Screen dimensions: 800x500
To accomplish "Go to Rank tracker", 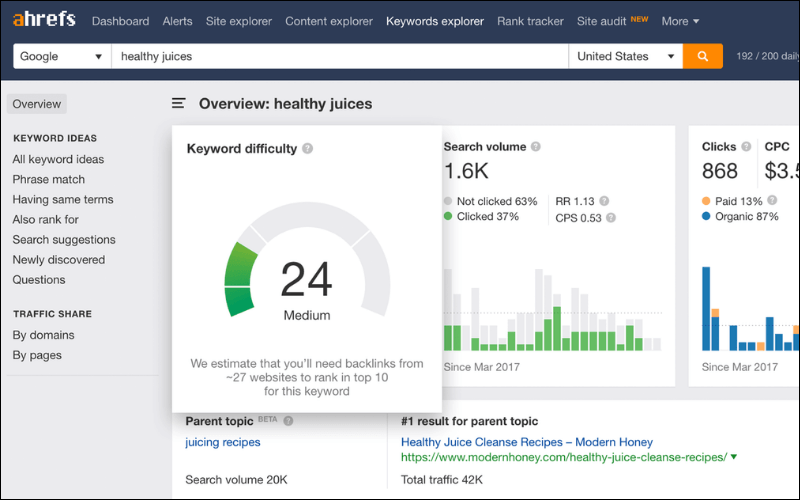I will (530, 21).
